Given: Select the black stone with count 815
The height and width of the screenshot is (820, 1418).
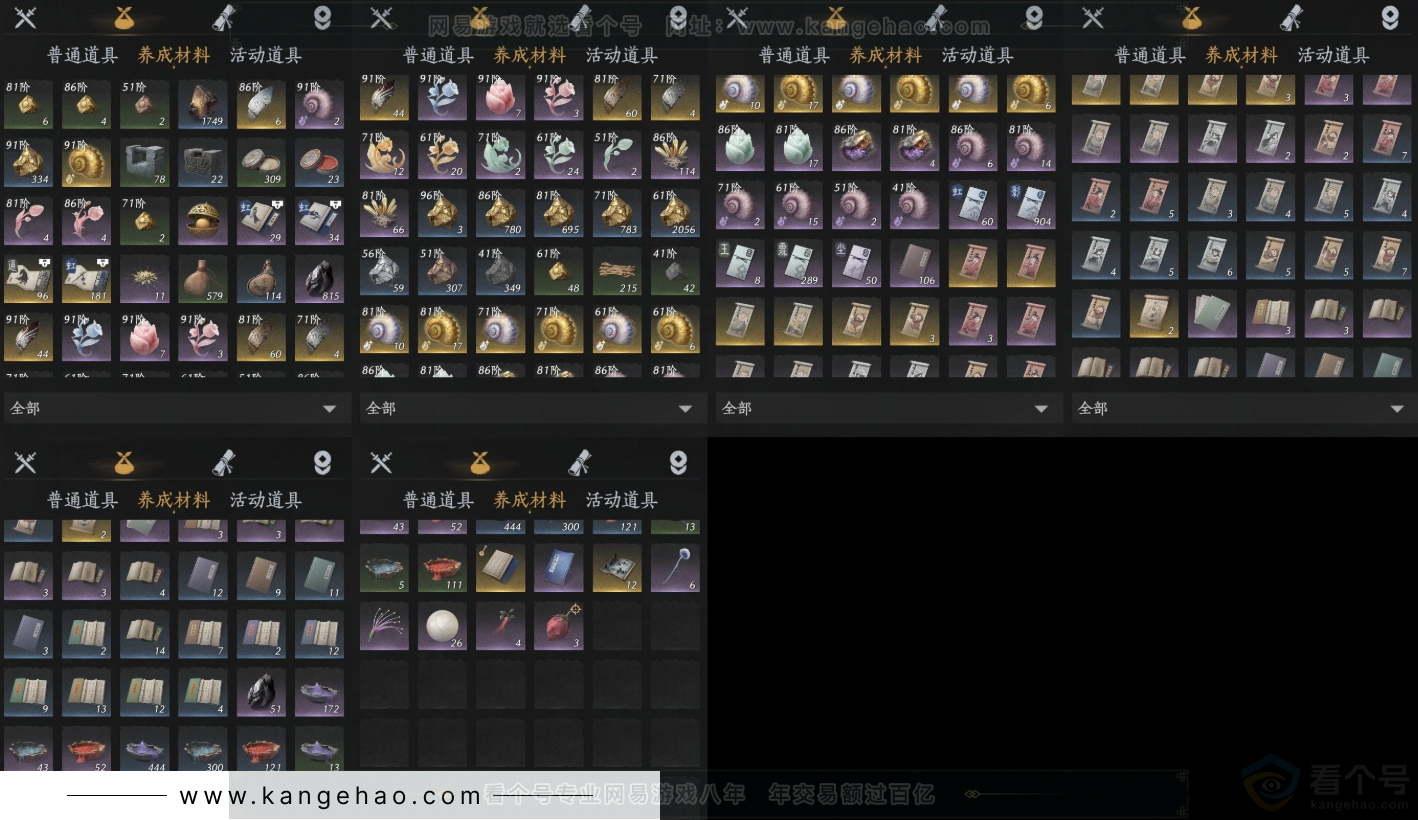Looking at the screenshot, I should [320, 279].
